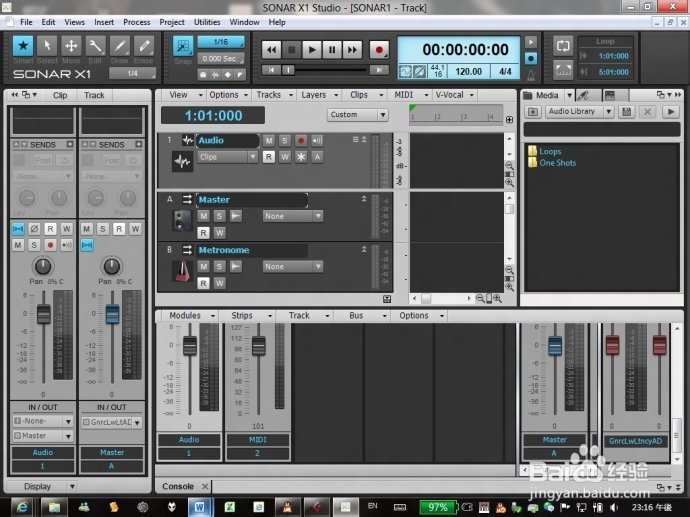This screenshot has width=690, height=517.
Task: Click the 4/4 time signature display
Action: (505, 72)
